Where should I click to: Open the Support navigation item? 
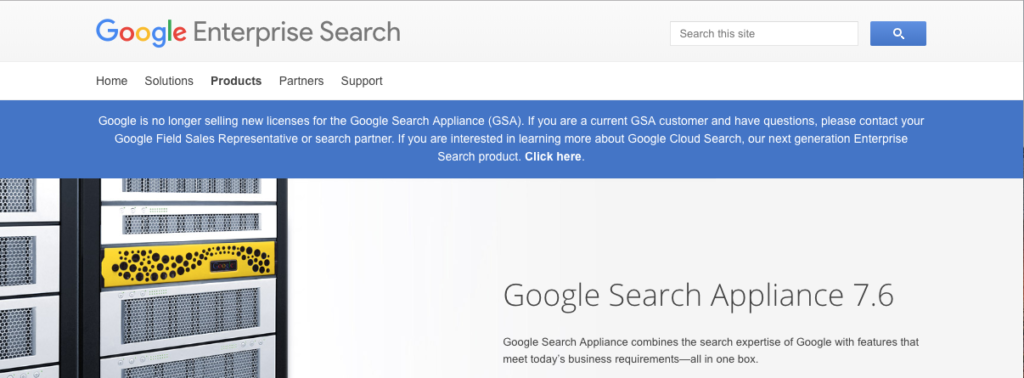pos(362,81)
